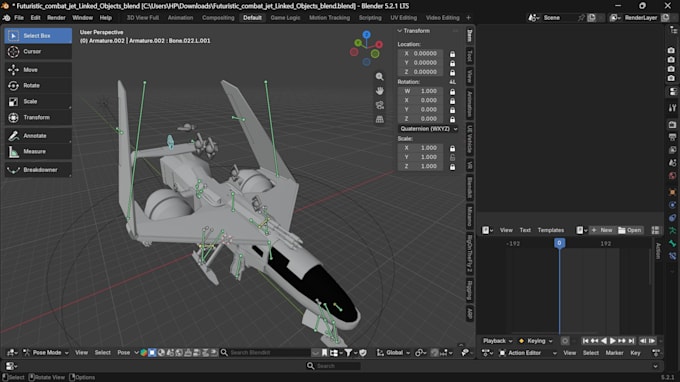The image size is (680, 382).
Task: Click the timeline playhead at frame 0
Action: tap(559, 243)
